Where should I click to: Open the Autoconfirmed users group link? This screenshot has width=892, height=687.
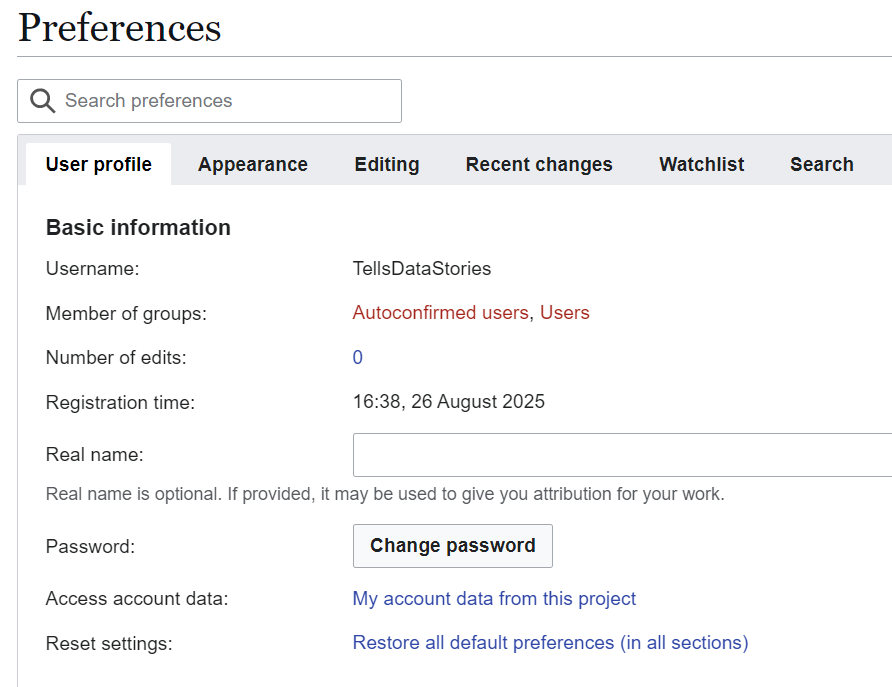(x=440, y=313)
